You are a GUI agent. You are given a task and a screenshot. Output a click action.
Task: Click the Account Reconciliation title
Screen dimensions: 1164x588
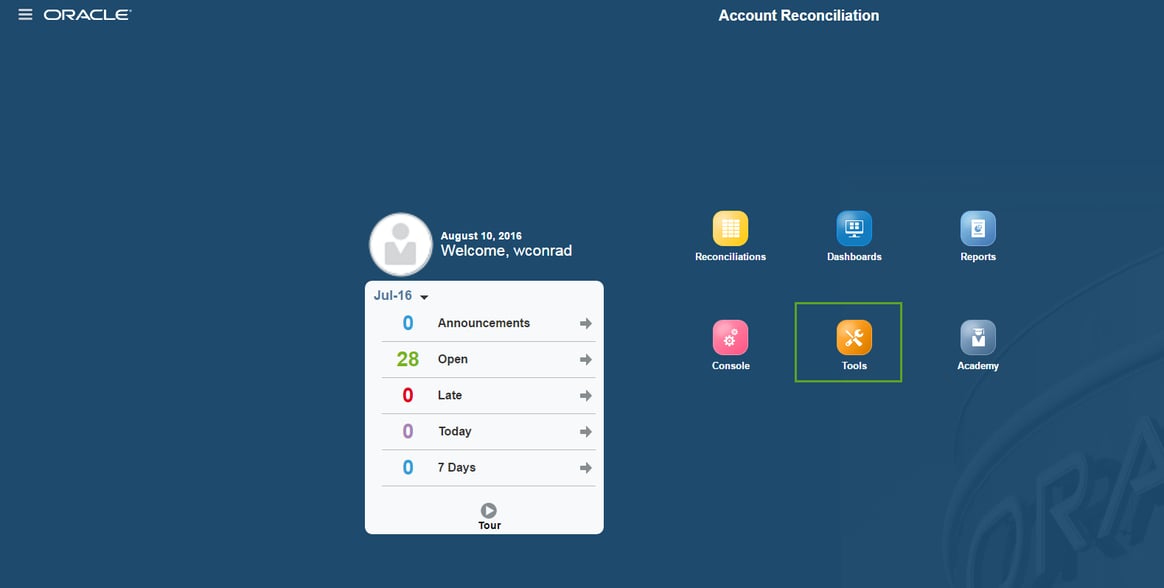click(799, 16)
